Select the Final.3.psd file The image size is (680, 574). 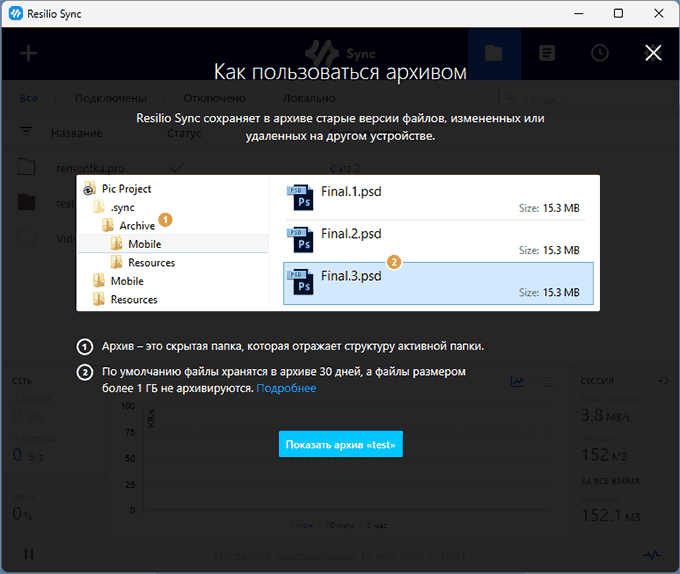(x=438, y=283)
